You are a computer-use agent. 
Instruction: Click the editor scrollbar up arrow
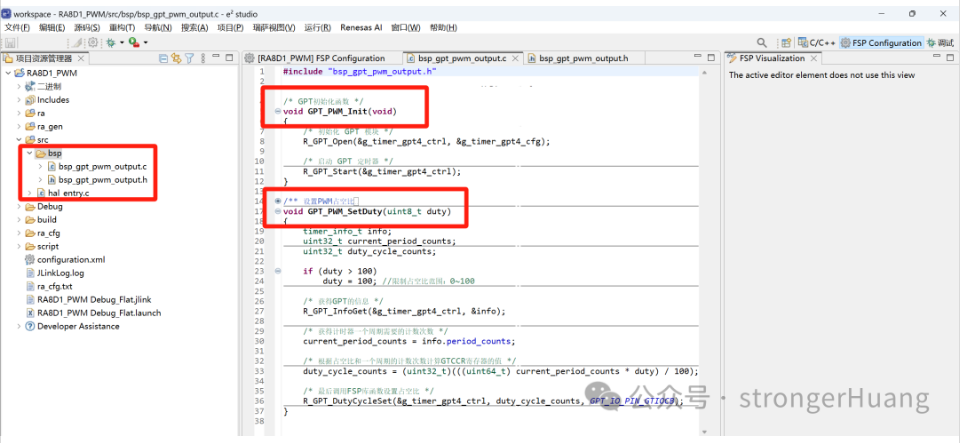click(704, 73)
